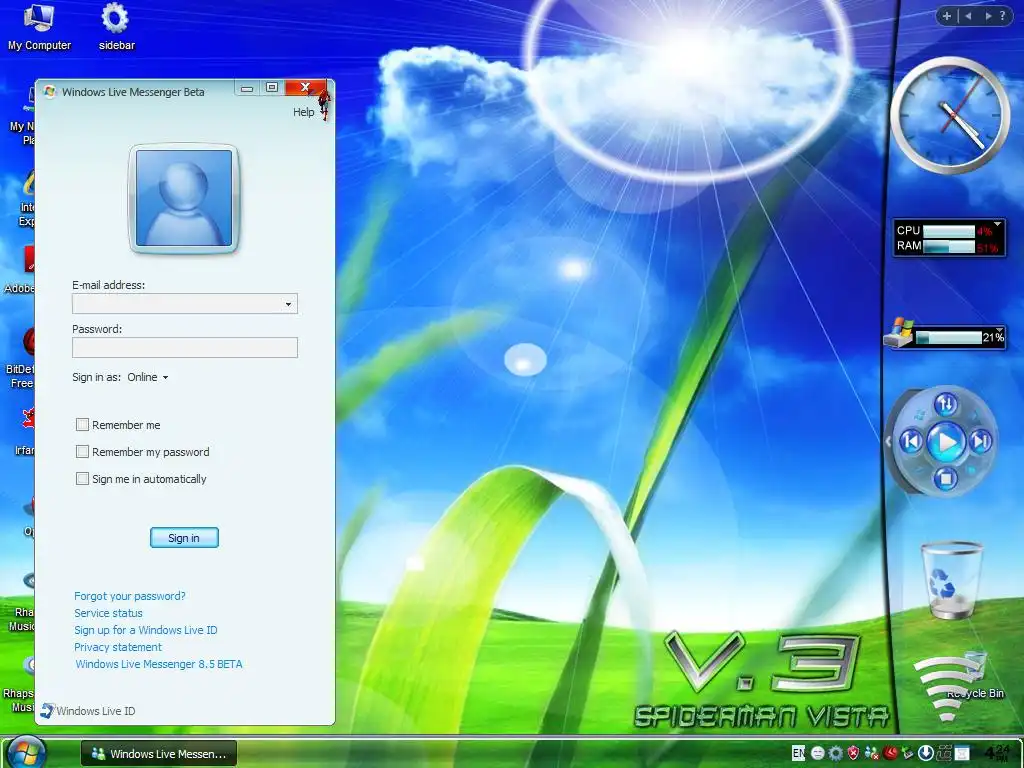Open the Service status link

point(108,613)
